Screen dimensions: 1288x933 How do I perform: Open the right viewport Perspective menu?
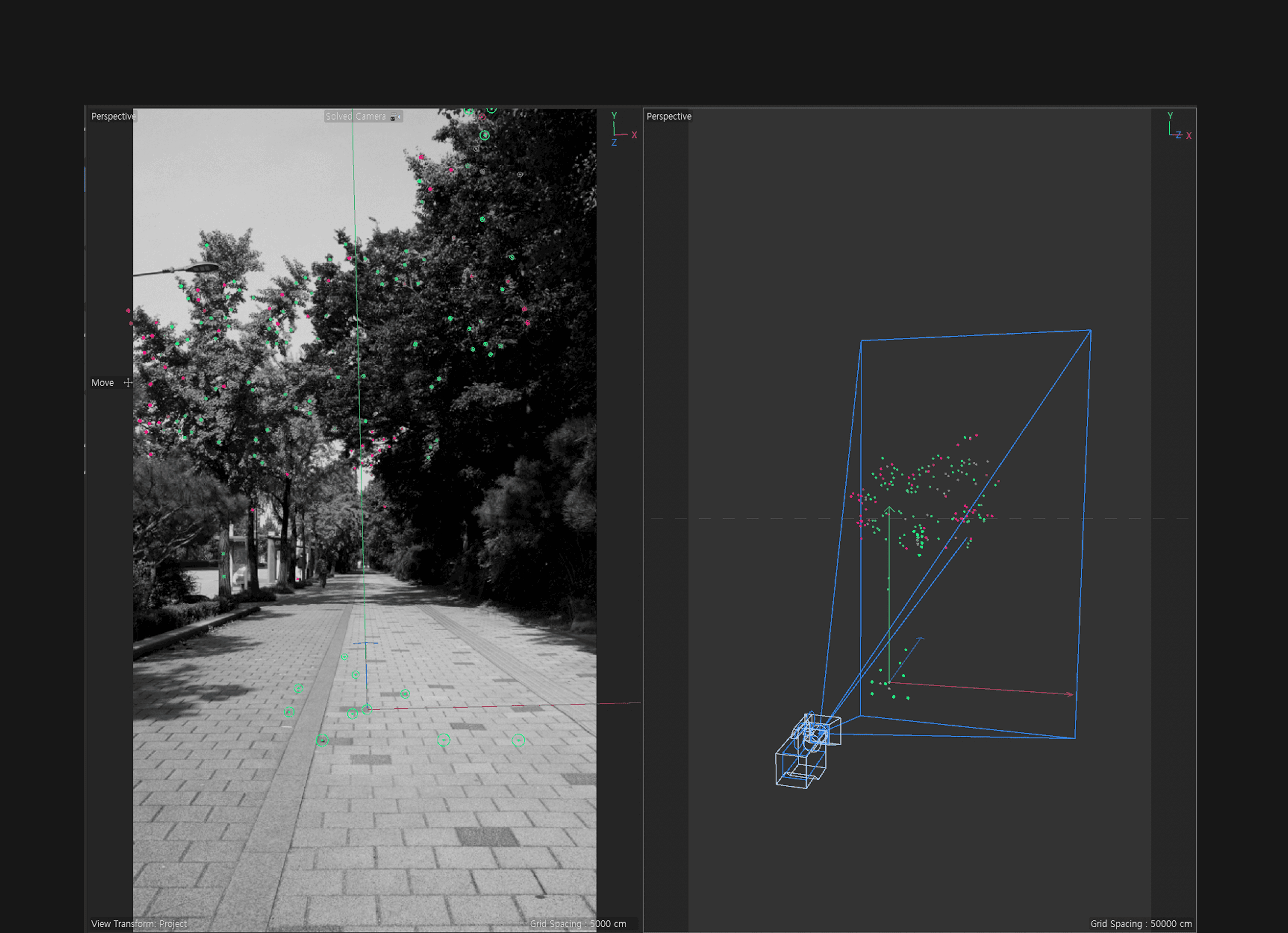pos(668,116)
